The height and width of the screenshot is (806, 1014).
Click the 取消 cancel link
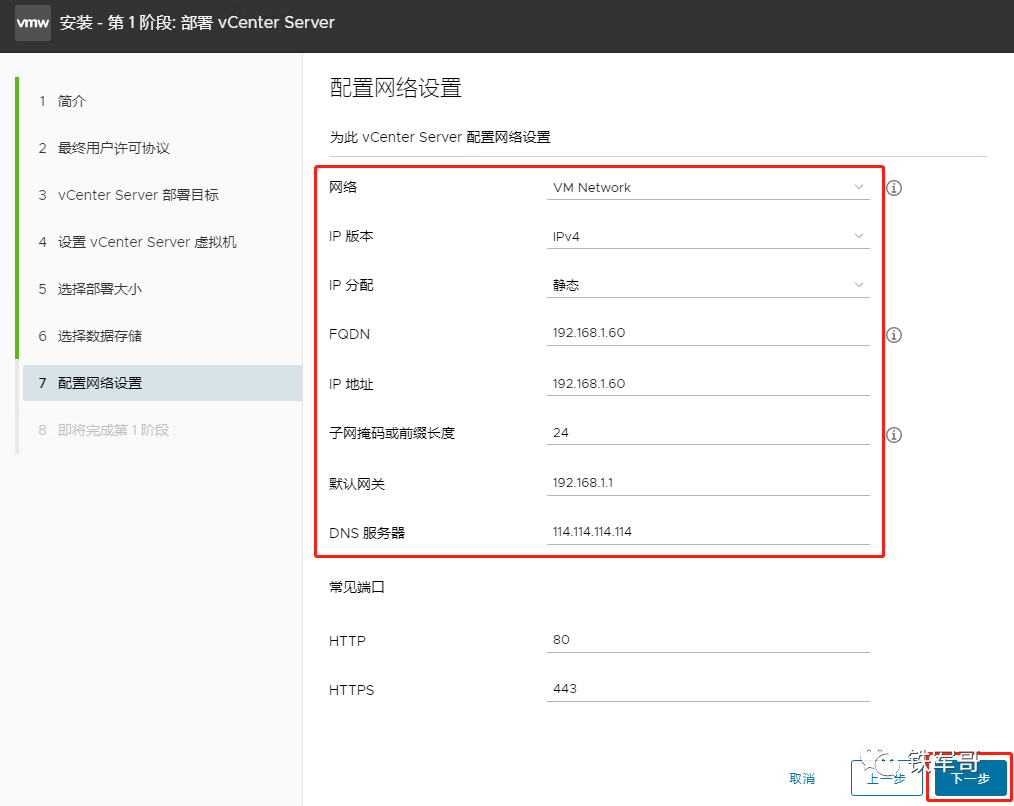802,779
